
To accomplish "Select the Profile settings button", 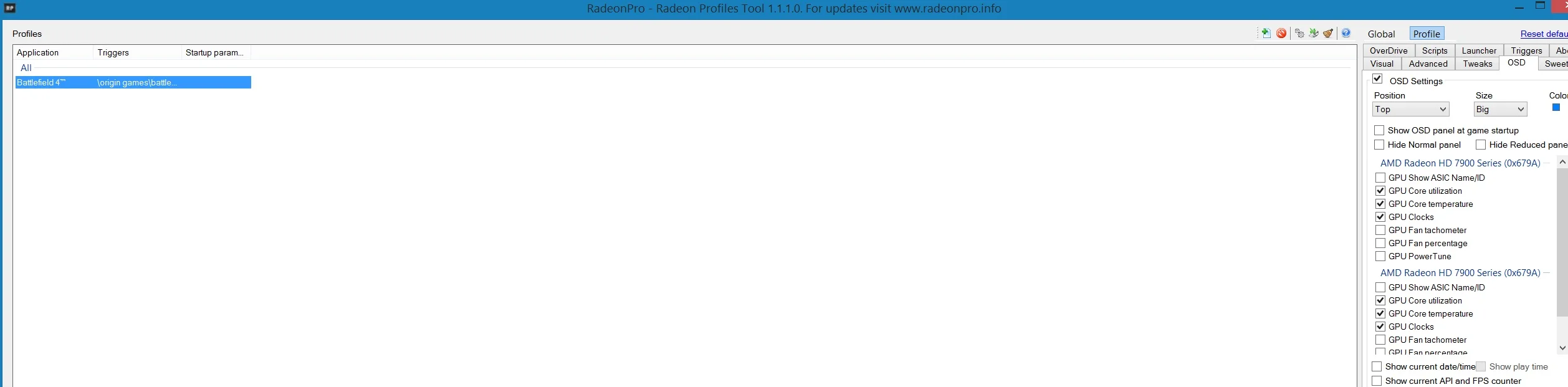I will [x=1427, y=34].
